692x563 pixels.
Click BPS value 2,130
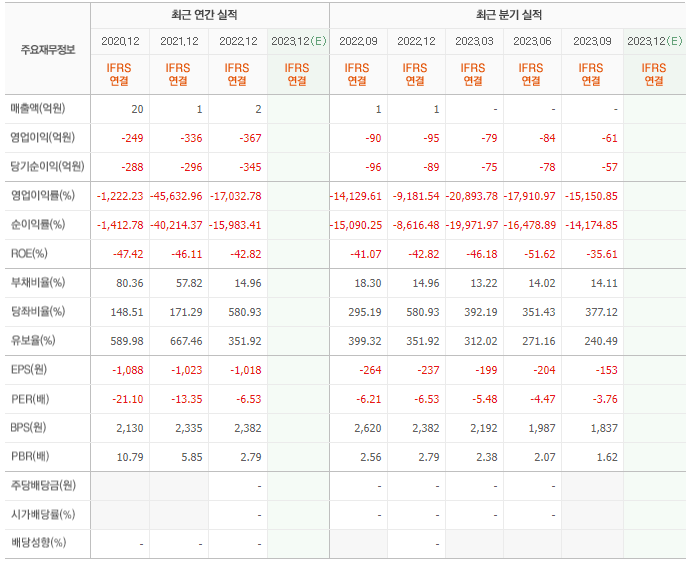coord(130,428)
